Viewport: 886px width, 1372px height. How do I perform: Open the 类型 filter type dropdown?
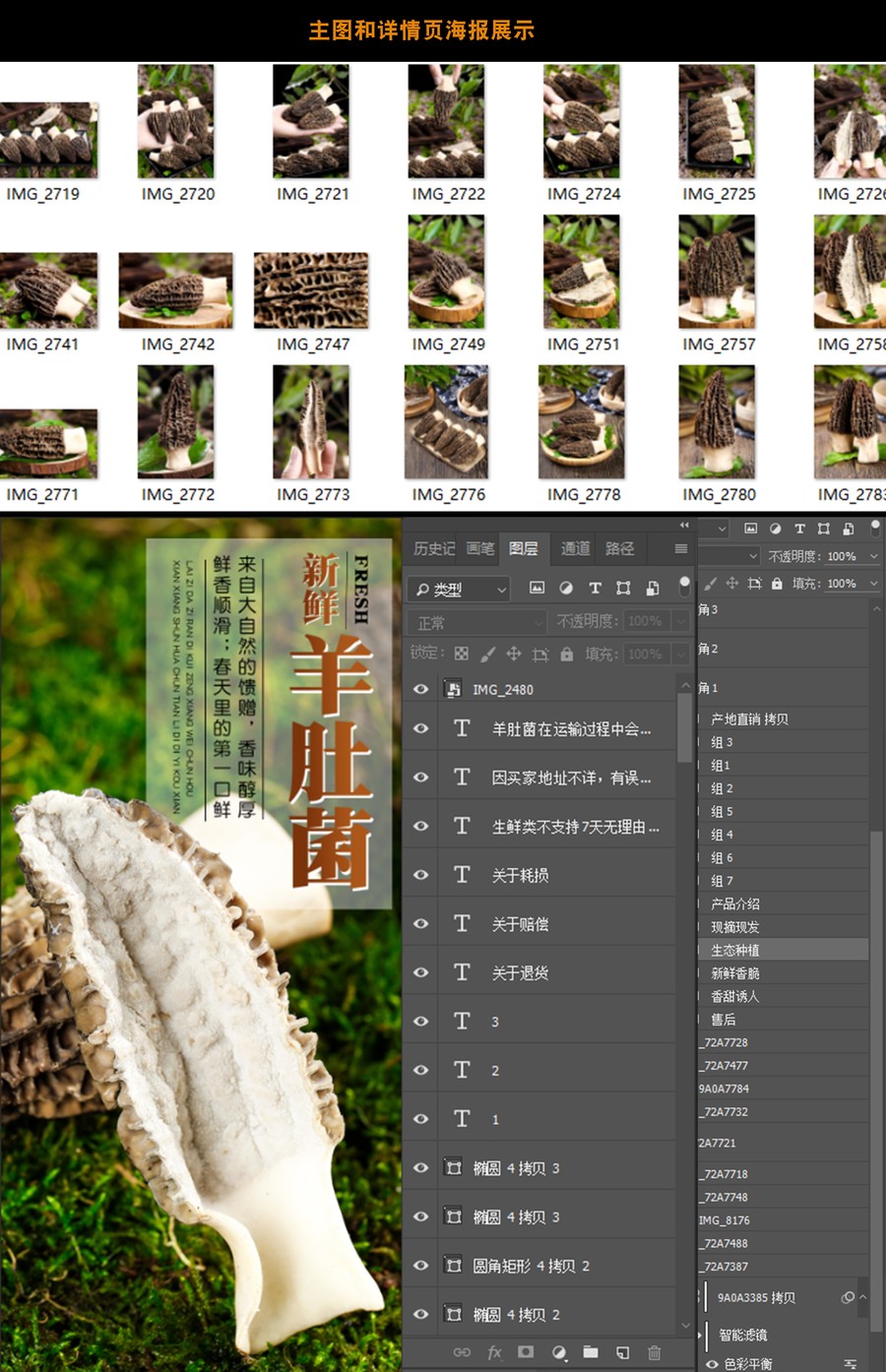459,589
